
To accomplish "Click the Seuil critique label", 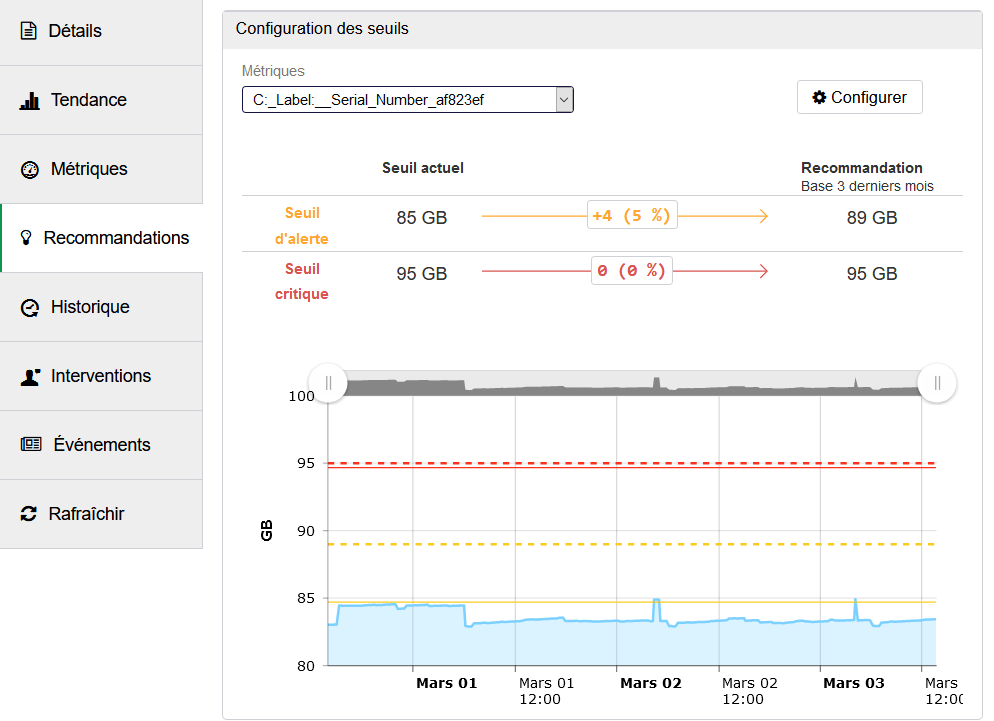I will tap(302, 281).
